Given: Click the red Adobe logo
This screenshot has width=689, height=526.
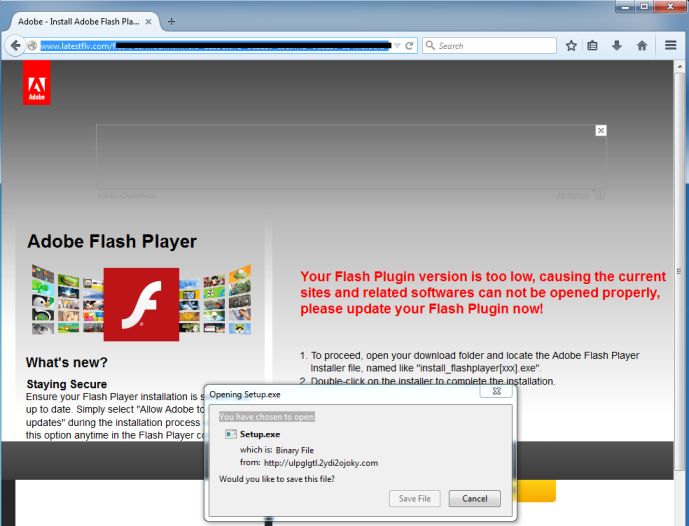Looking at the screenshot, I should click(x=37, y=83).
